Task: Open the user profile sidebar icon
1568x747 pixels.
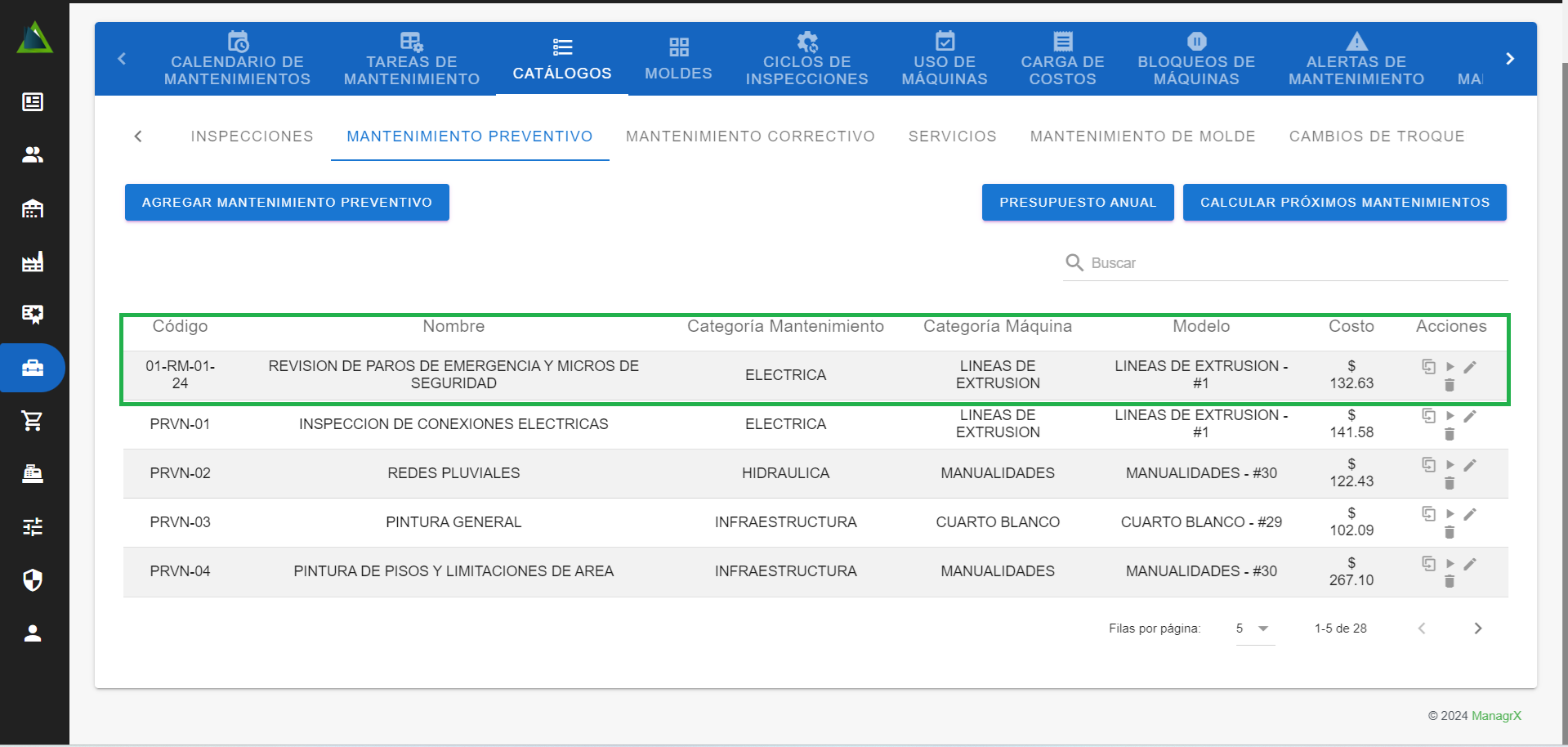Action: coord(33,633)
